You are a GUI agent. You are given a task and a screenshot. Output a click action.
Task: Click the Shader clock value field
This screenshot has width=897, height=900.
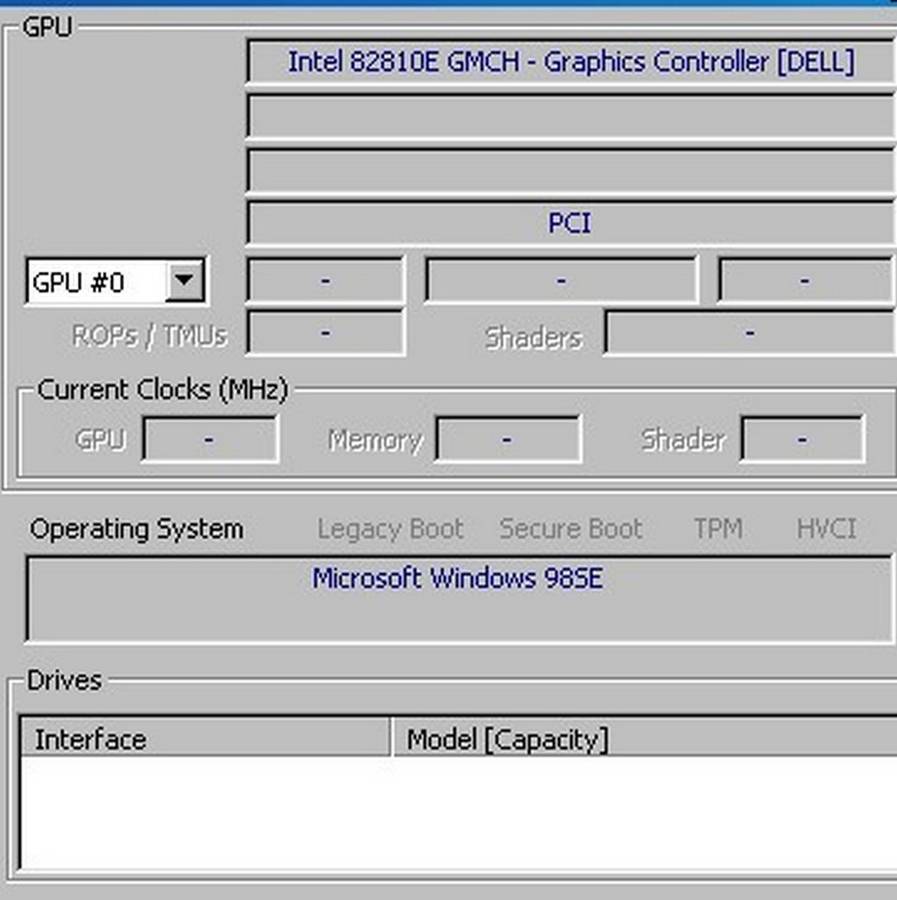coord(803,438)
